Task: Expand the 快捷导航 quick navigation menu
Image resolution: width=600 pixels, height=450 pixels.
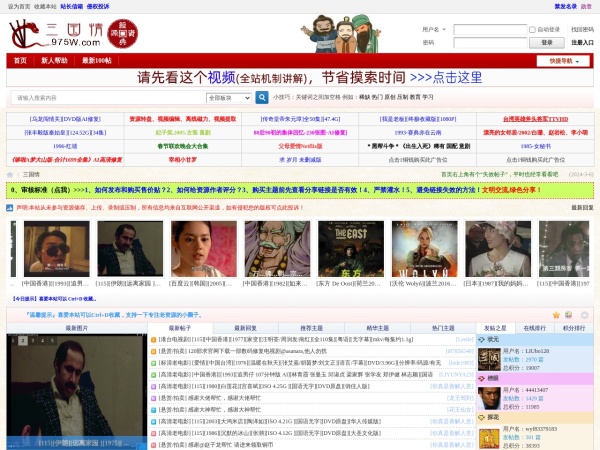Action: pyautogui.click(x=563, y=61)
